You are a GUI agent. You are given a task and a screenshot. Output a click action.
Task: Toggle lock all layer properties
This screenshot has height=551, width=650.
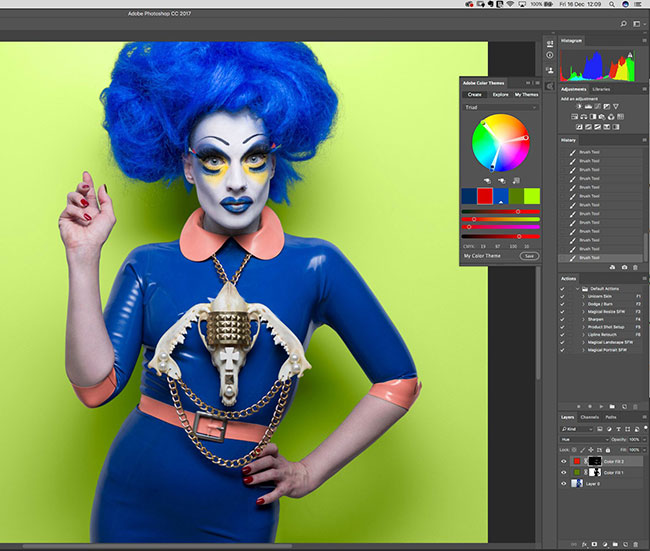608,450
